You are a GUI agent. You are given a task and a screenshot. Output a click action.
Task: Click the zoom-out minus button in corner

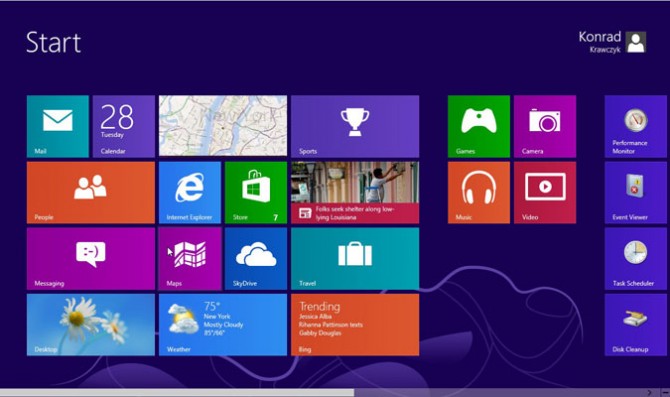pyautogui.click(x=665, y=393)
